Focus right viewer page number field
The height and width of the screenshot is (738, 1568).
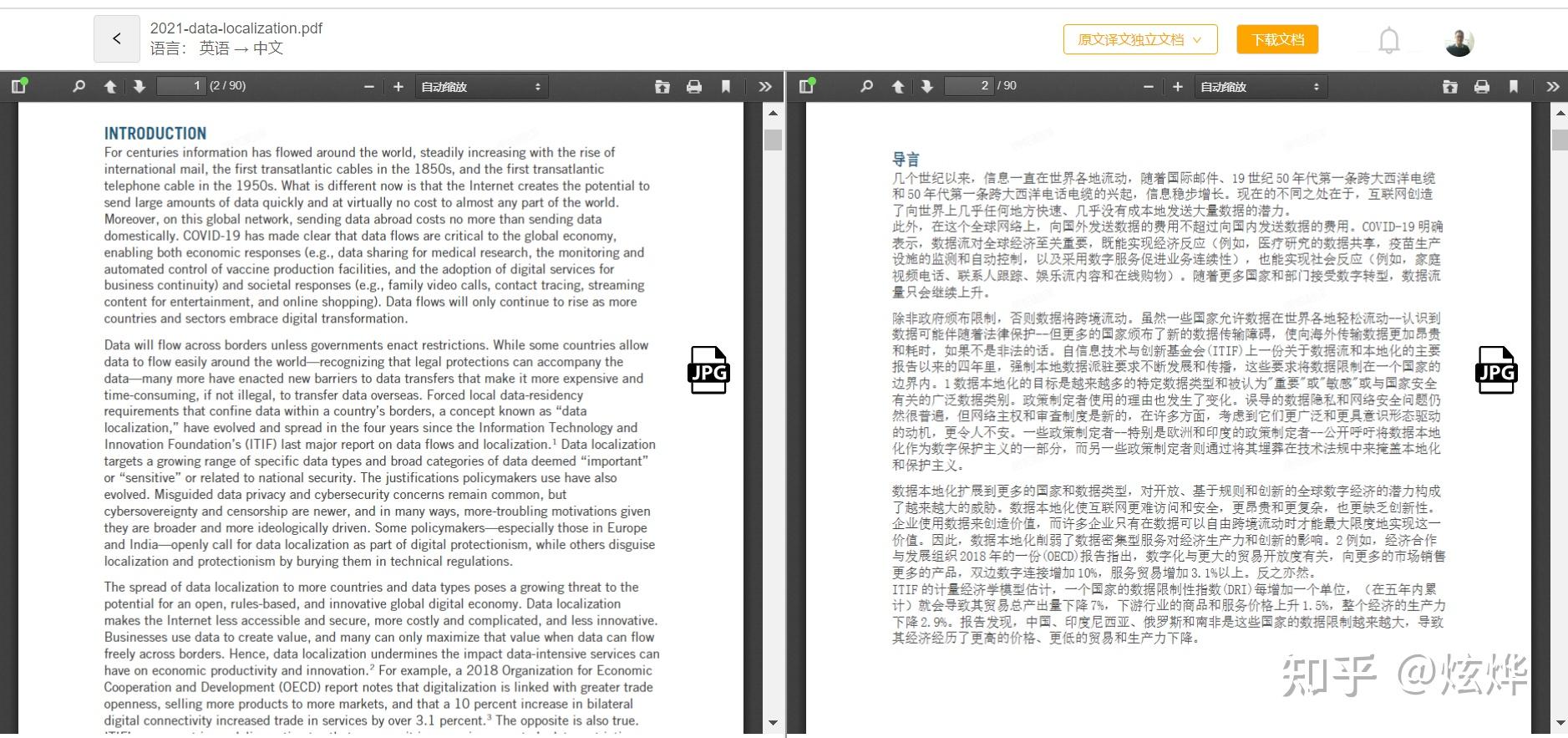[x=969, y=86]
